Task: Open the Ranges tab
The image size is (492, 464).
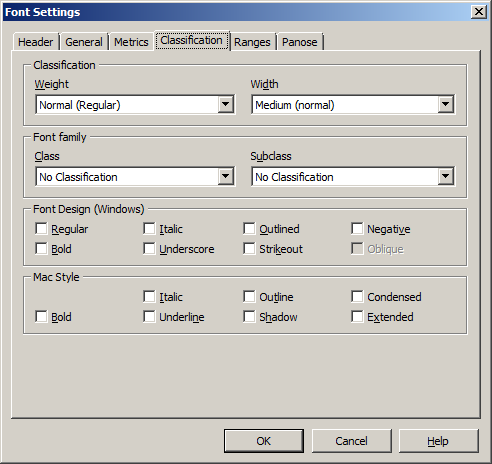Action: [x=252, y=42]
